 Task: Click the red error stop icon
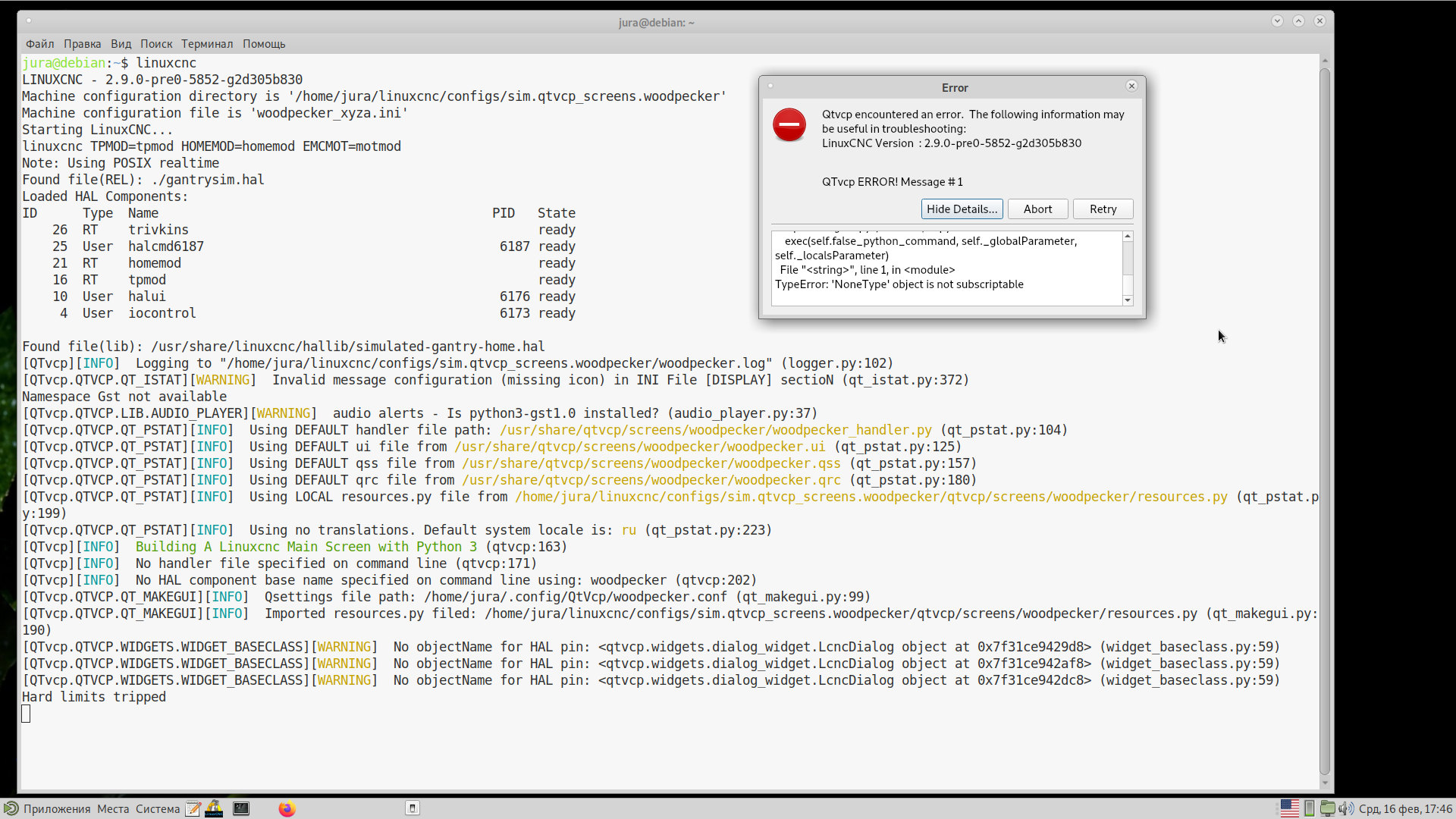click(789, 125)
